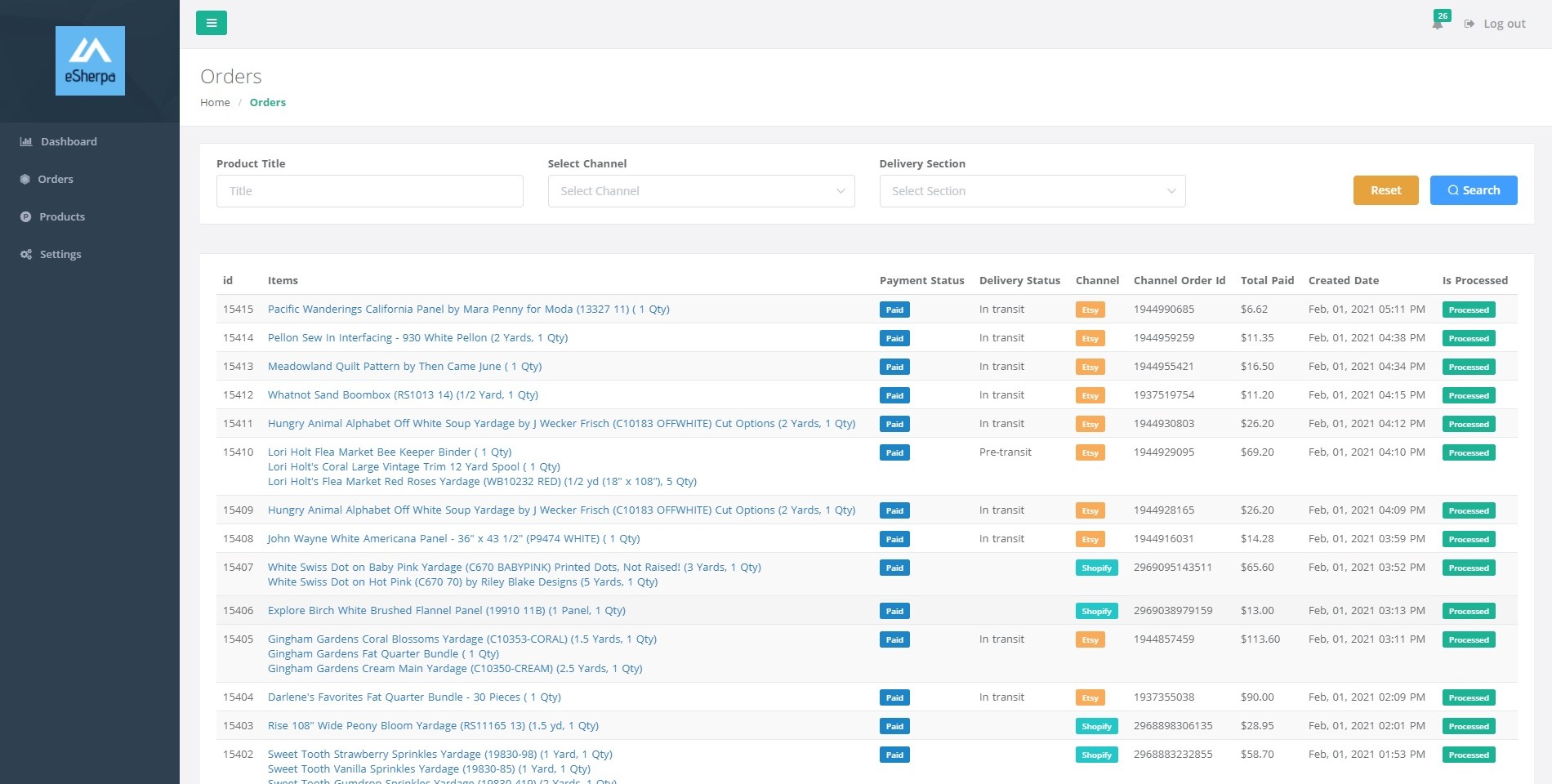Open Pellon Sew In Interfacing item link
The width and height of the screenshot is (1552, 784).
[417, 337]
